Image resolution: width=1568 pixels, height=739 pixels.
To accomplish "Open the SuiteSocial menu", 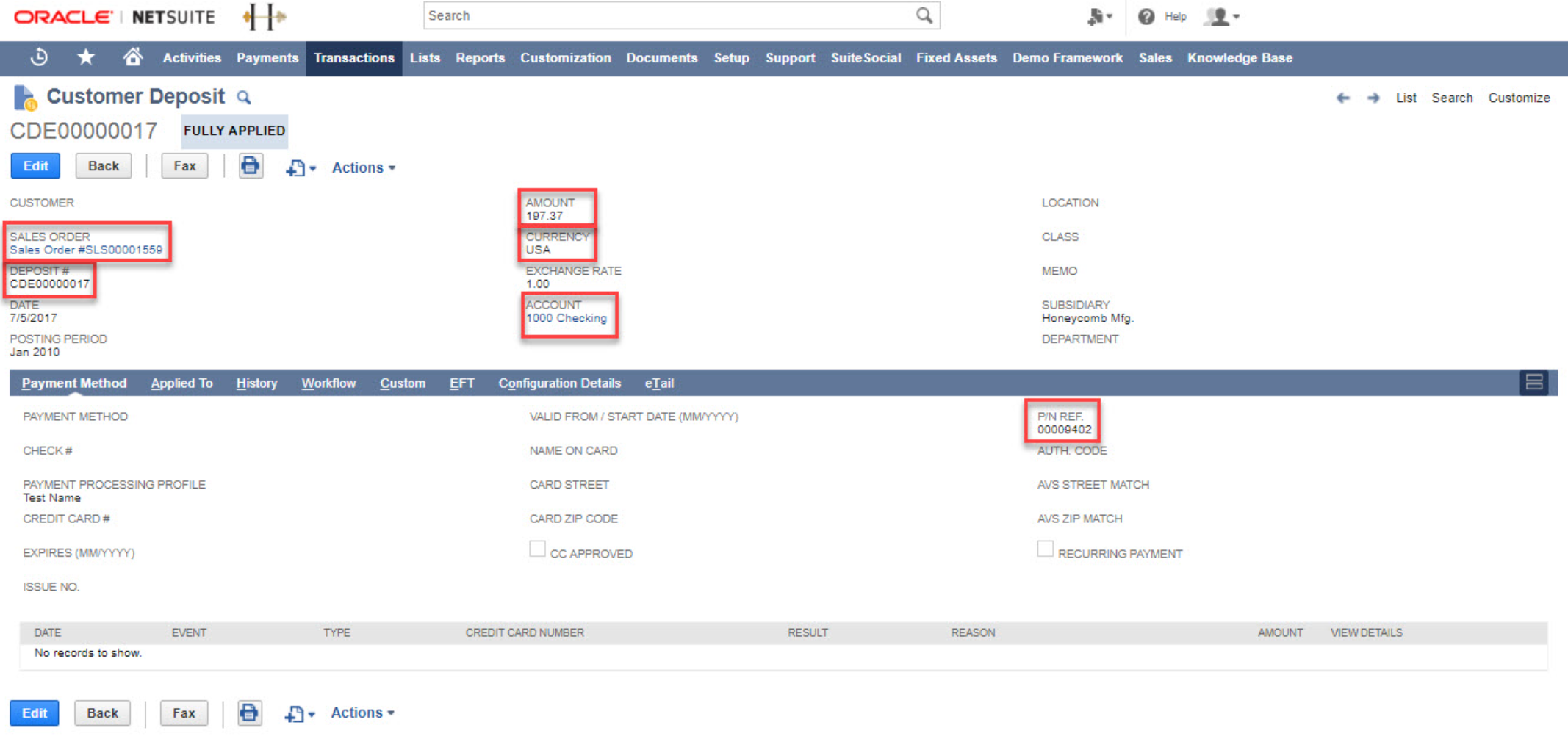I will [x=866, y=58].
